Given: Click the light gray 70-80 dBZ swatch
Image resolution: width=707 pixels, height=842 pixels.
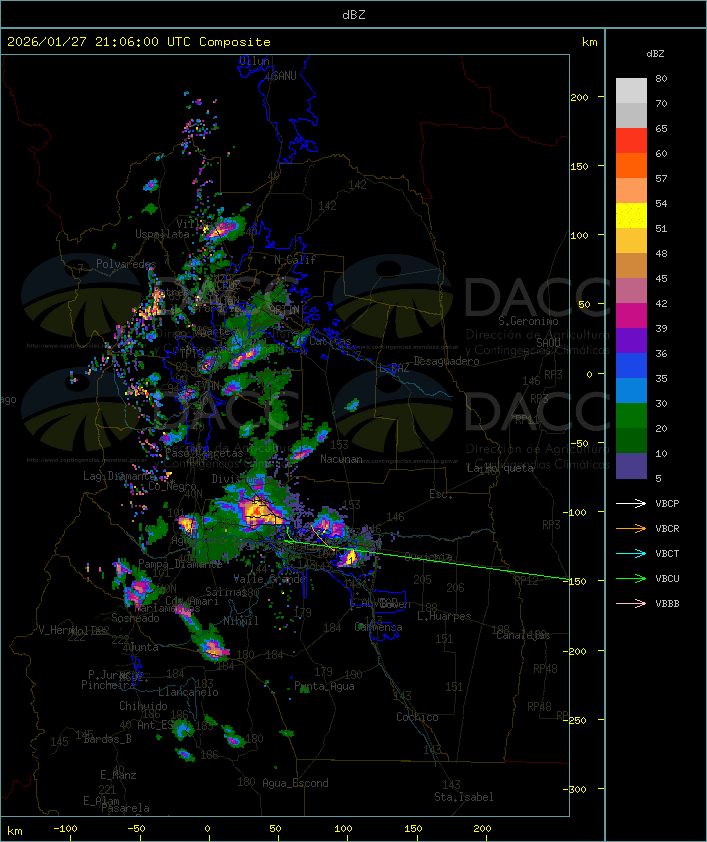Looking at the screenshot, I should pos(632,91).
